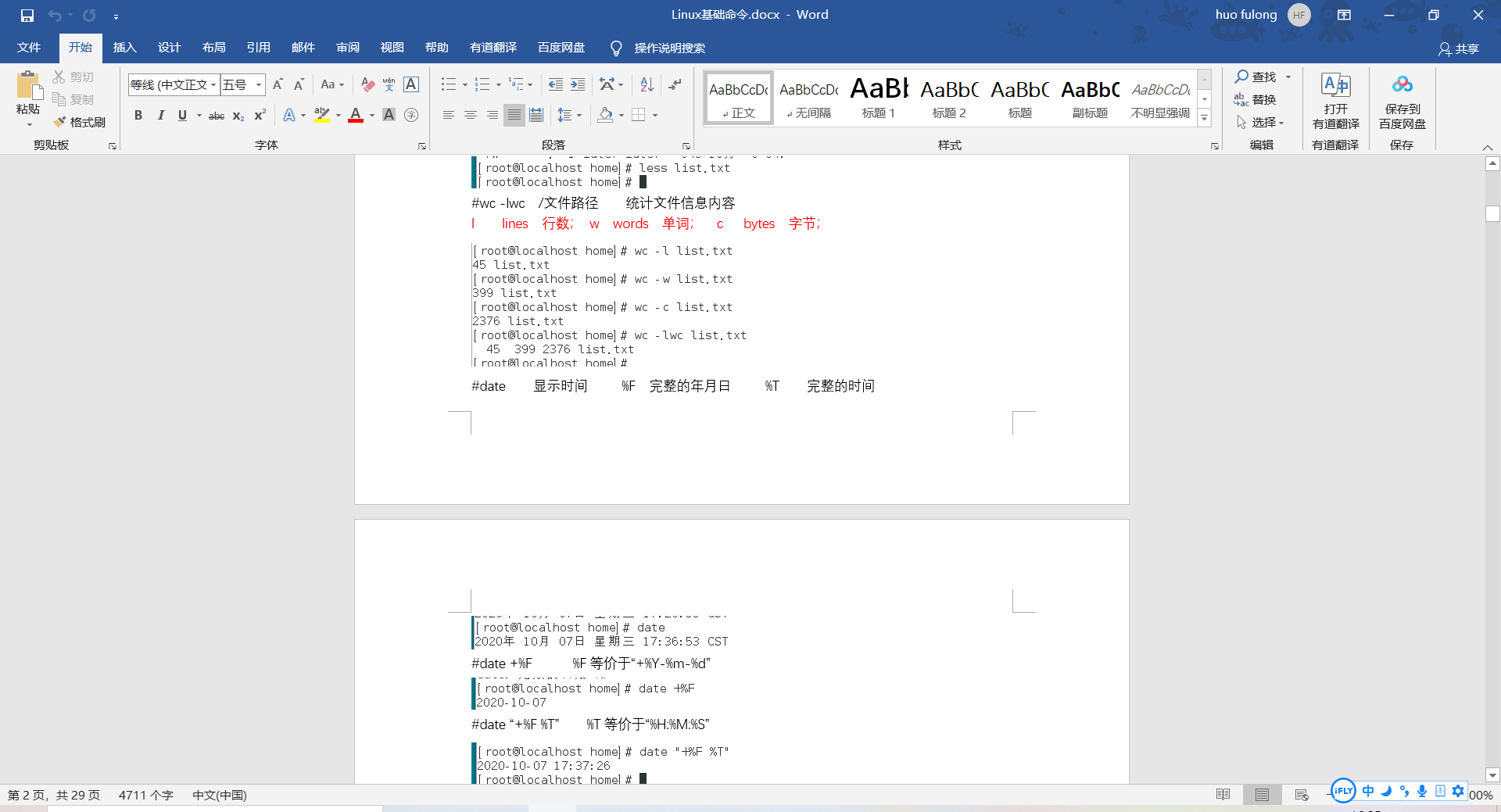The width and height of the screenshot is (1501, 812).
Task: Switch to read mode view
Action: [1223, 795]
